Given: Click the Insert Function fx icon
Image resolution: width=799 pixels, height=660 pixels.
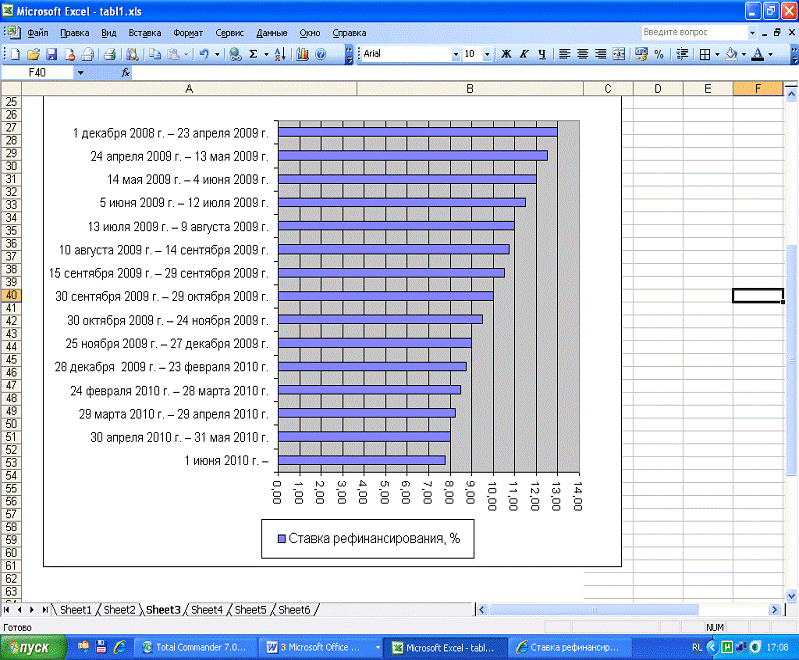Looking at the screenshot, I should tap(126, 73).
